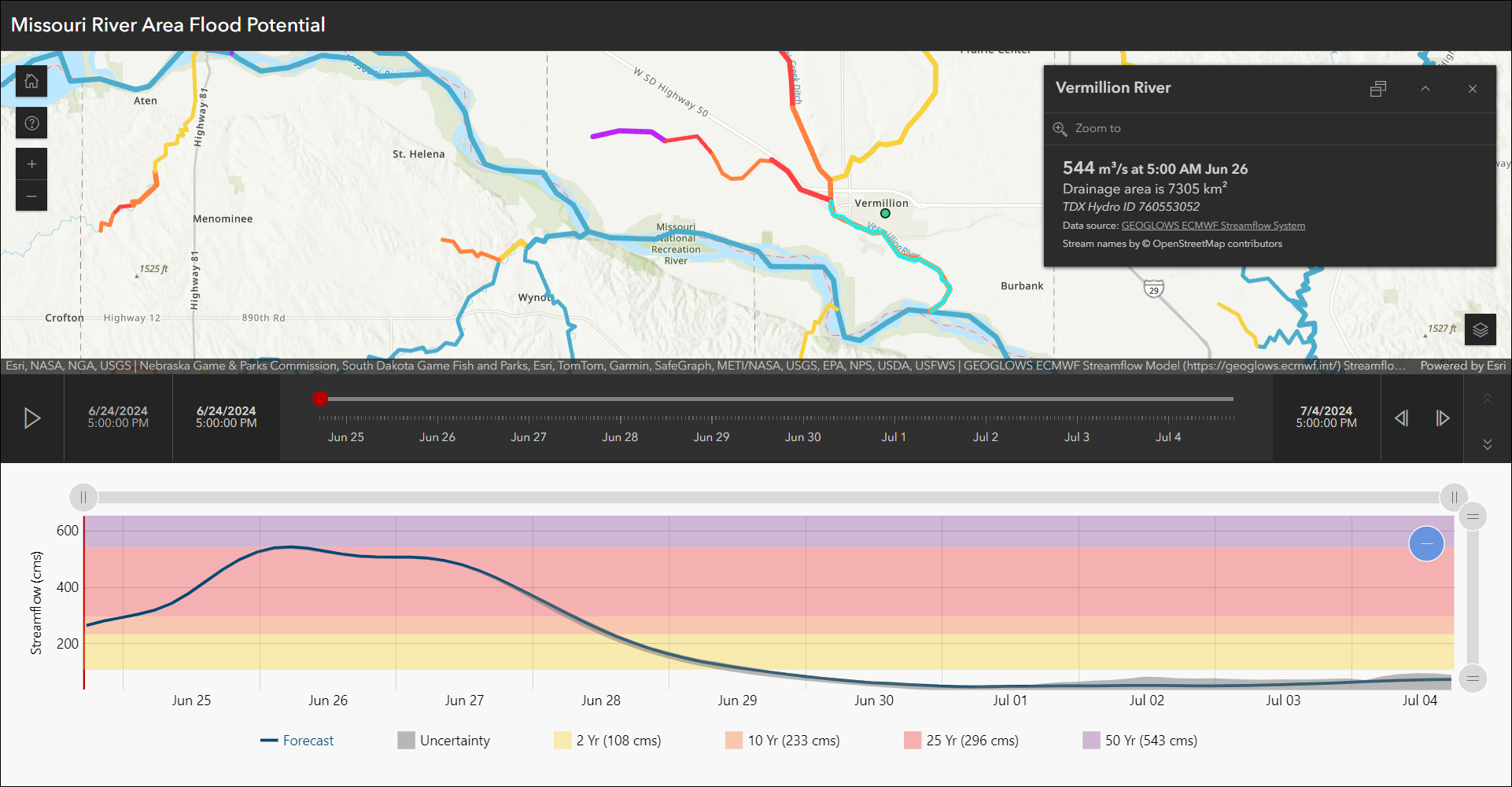1512x787 pixels.
Task: Close the Vermillion River popup
Action: [1472, 89]
